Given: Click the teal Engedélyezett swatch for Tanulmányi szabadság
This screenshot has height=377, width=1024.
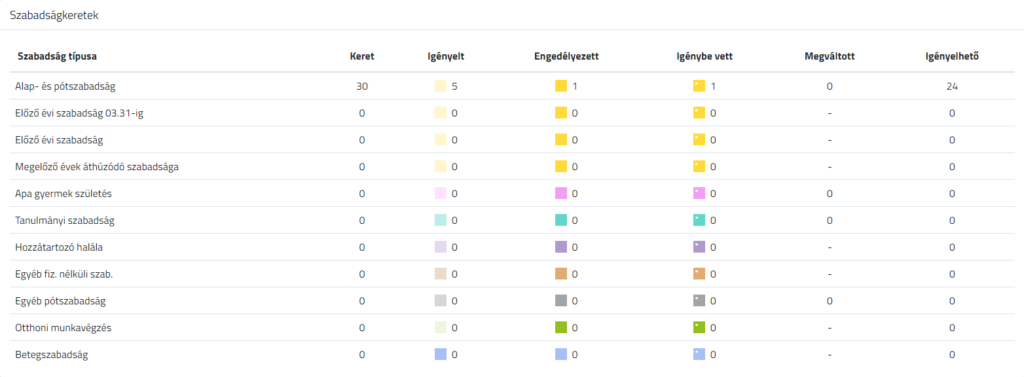Looking at the screenshot, I should tap(560, 221).
